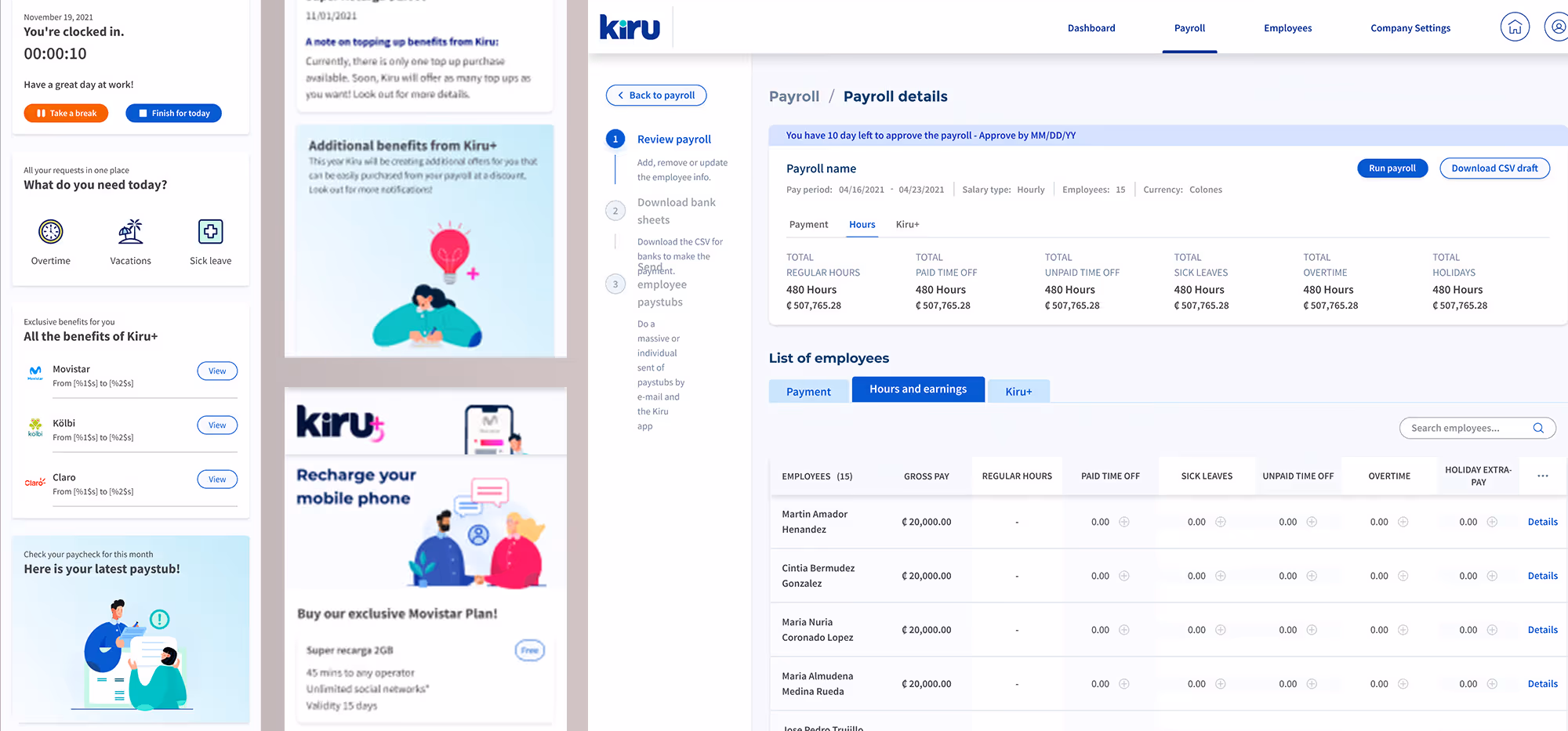Screen dimensions: 1568x731
Task: Click the Run payroll button
Action: coord(1392,168)
